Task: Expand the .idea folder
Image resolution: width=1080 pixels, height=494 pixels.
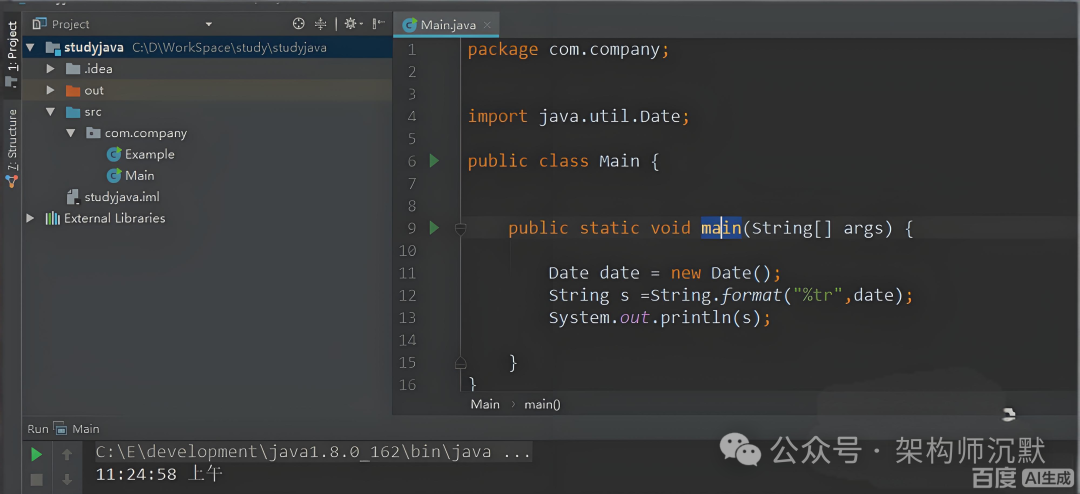Action: [x=50, y=69]
